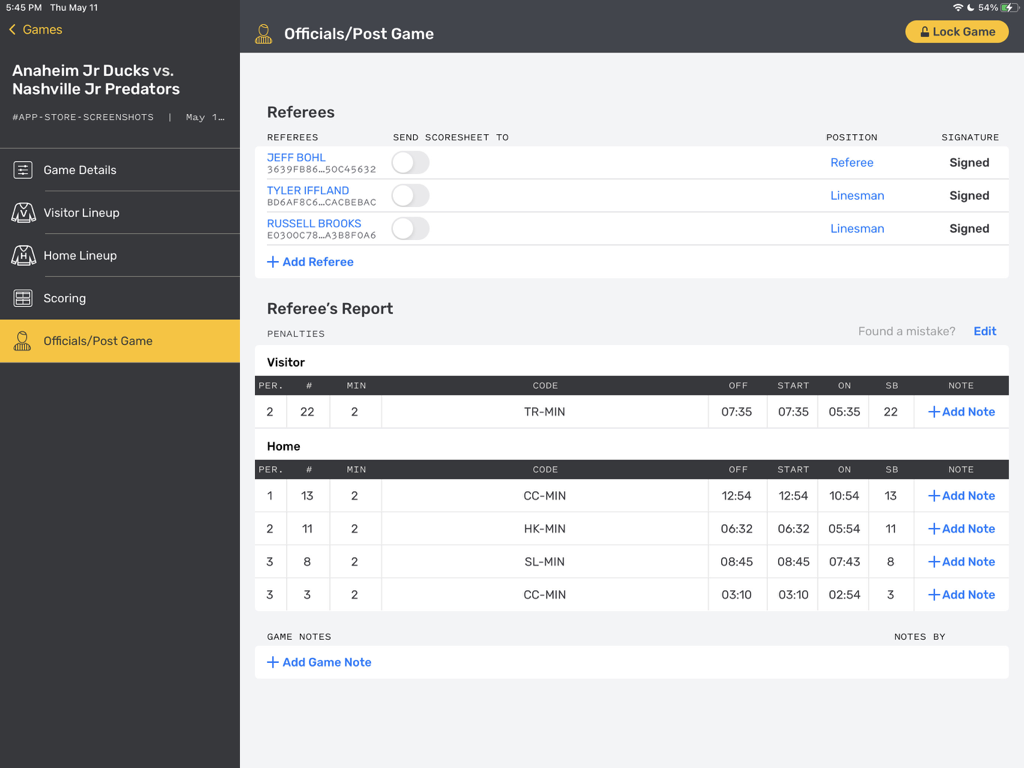Open Russell Brooks's Linesman position selector
This screenshot has height=768, width=1024.
pos(857,228)
